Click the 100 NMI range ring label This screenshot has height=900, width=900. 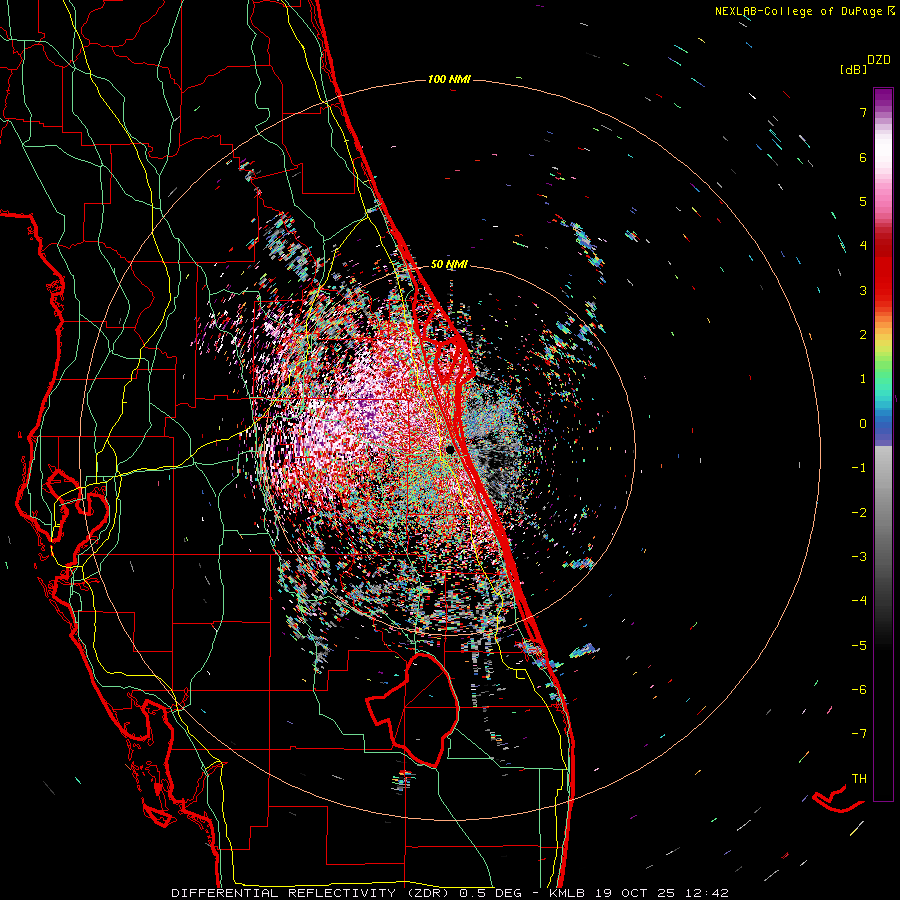point(449,79)
